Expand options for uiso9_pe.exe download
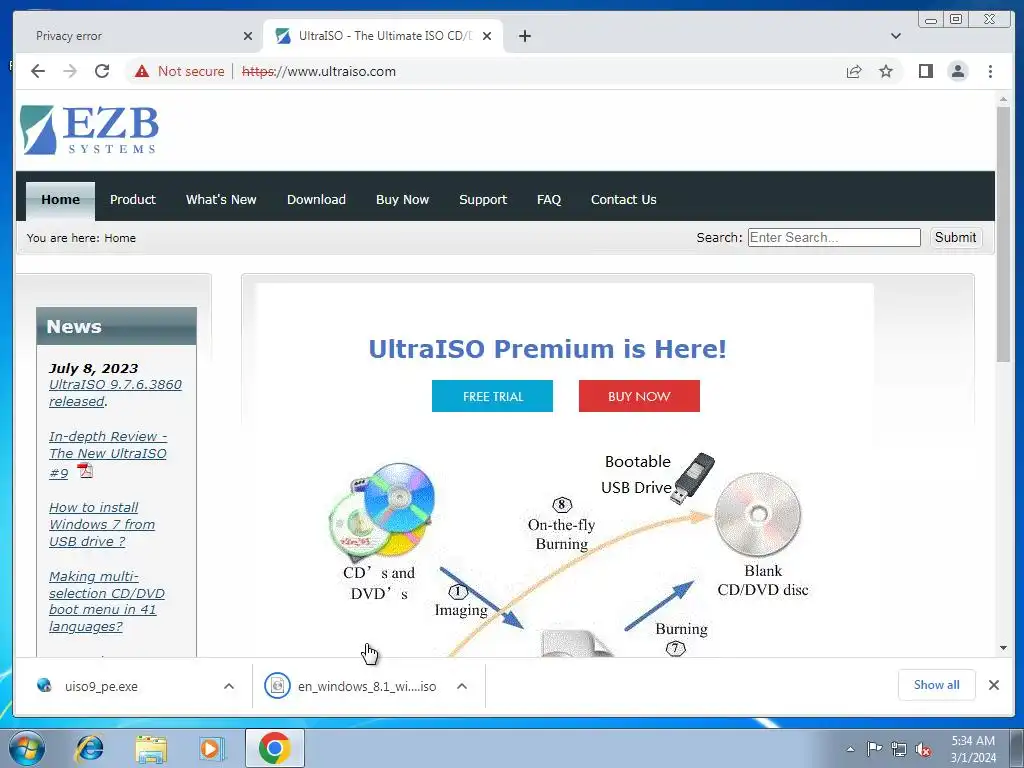 229,686
